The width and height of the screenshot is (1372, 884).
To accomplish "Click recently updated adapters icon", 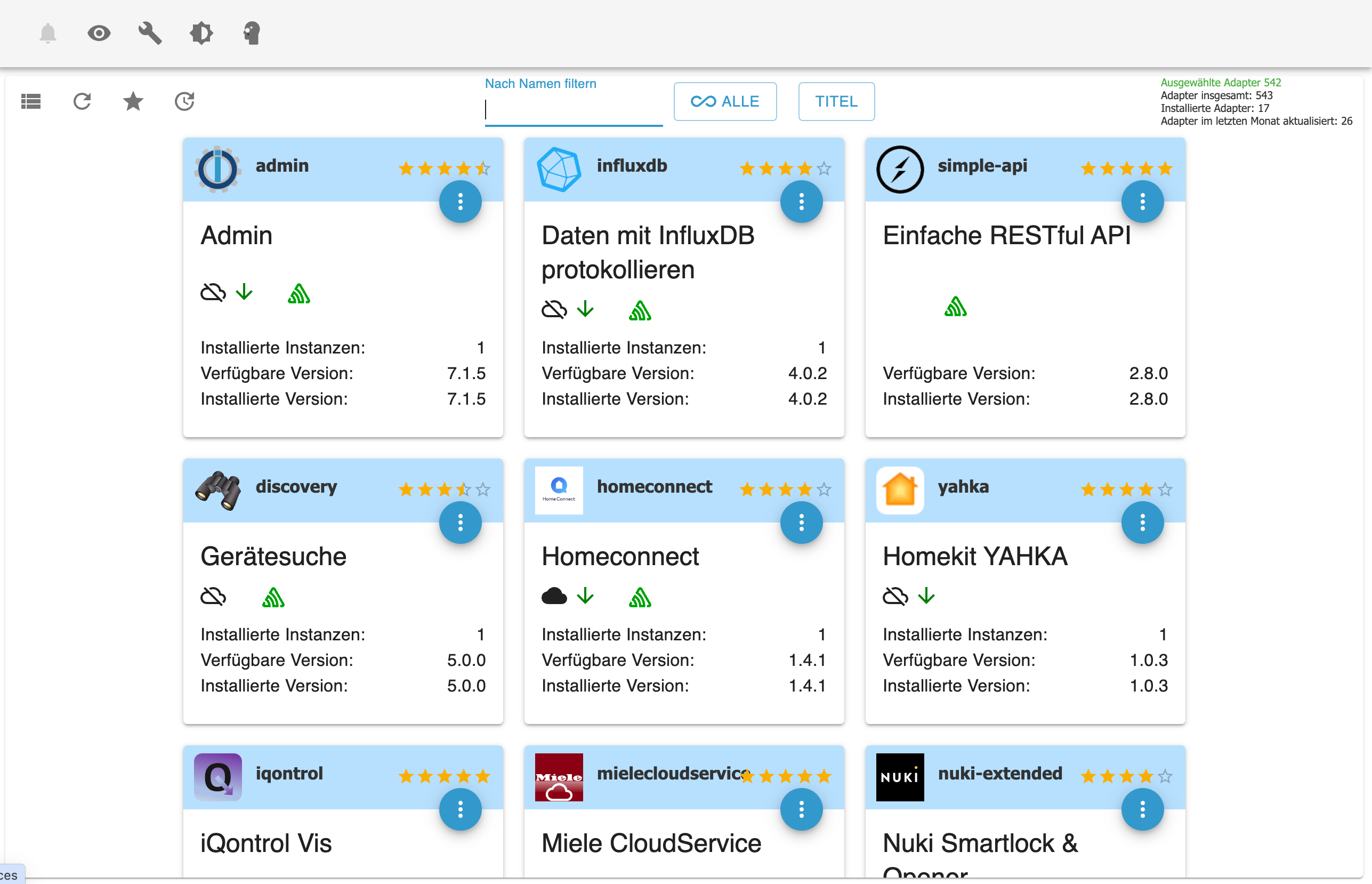I will click(x=184, y=102).
